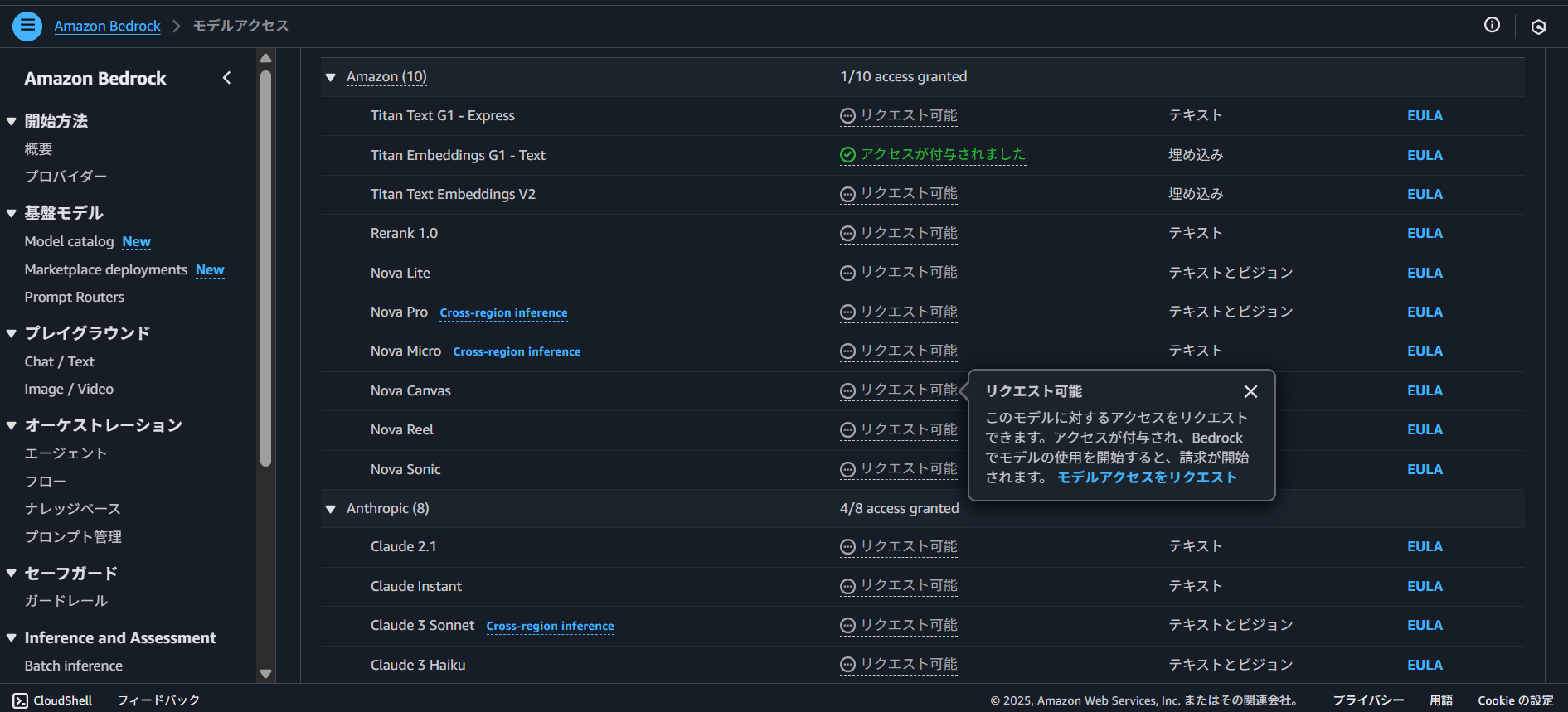Click モデルアクセスをリクエスト link in popover
1568x712 pixels.
pos(1147,477)
